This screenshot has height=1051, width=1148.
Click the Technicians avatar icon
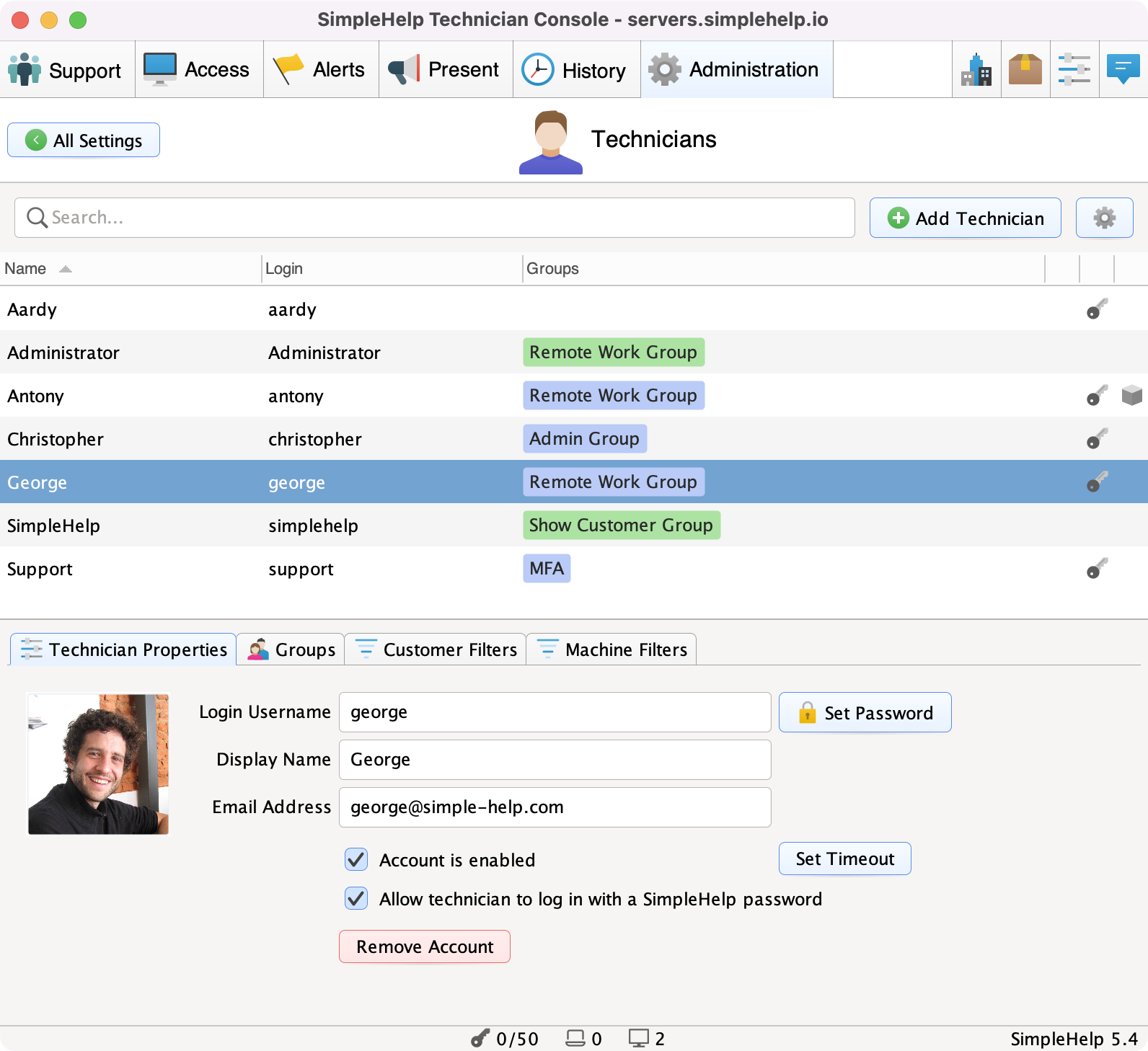(x=551, y=142)
